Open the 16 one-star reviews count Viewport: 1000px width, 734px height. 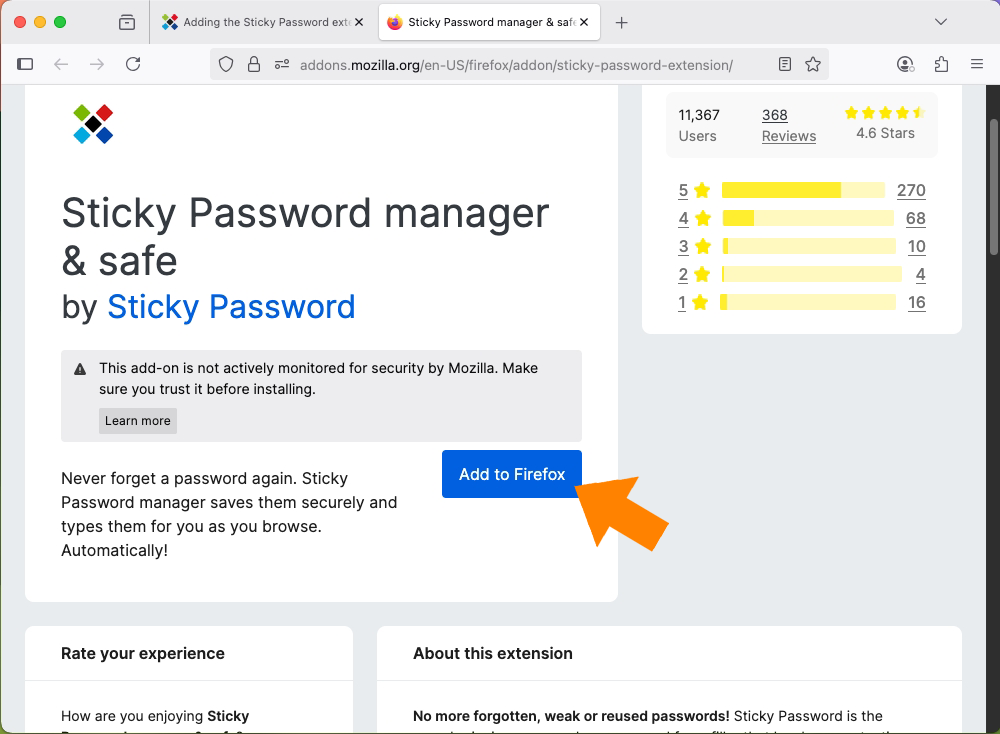point(916,302)
